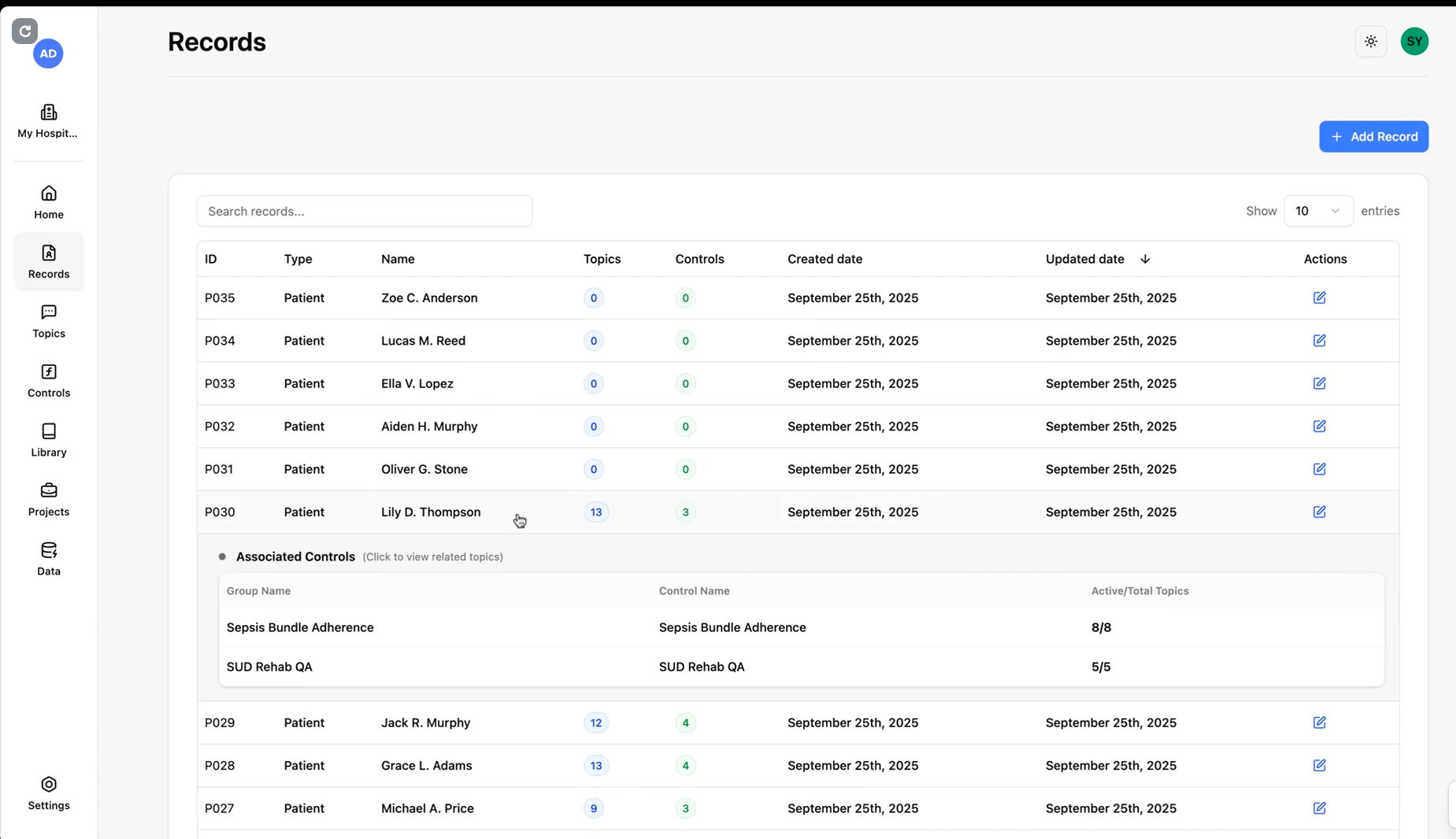The height and width of the screenshot is (839, 1456).
Task: Open the Home page from sidebar
Action: [x=49, y=201]
